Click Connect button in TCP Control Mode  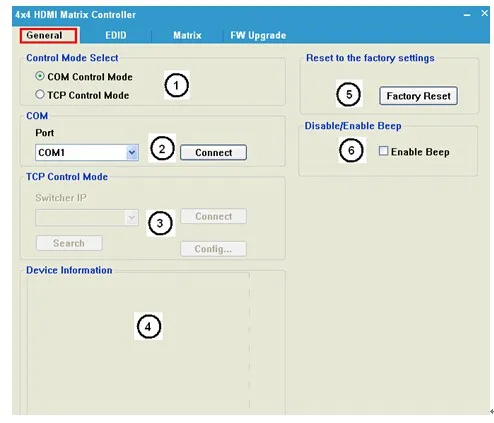[x=213, y=216]
